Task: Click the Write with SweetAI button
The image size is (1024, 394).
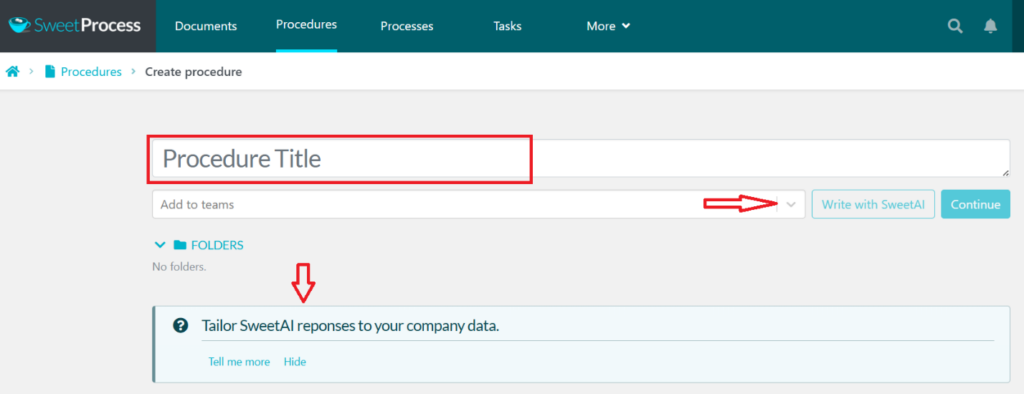Action: coord(873,205)
